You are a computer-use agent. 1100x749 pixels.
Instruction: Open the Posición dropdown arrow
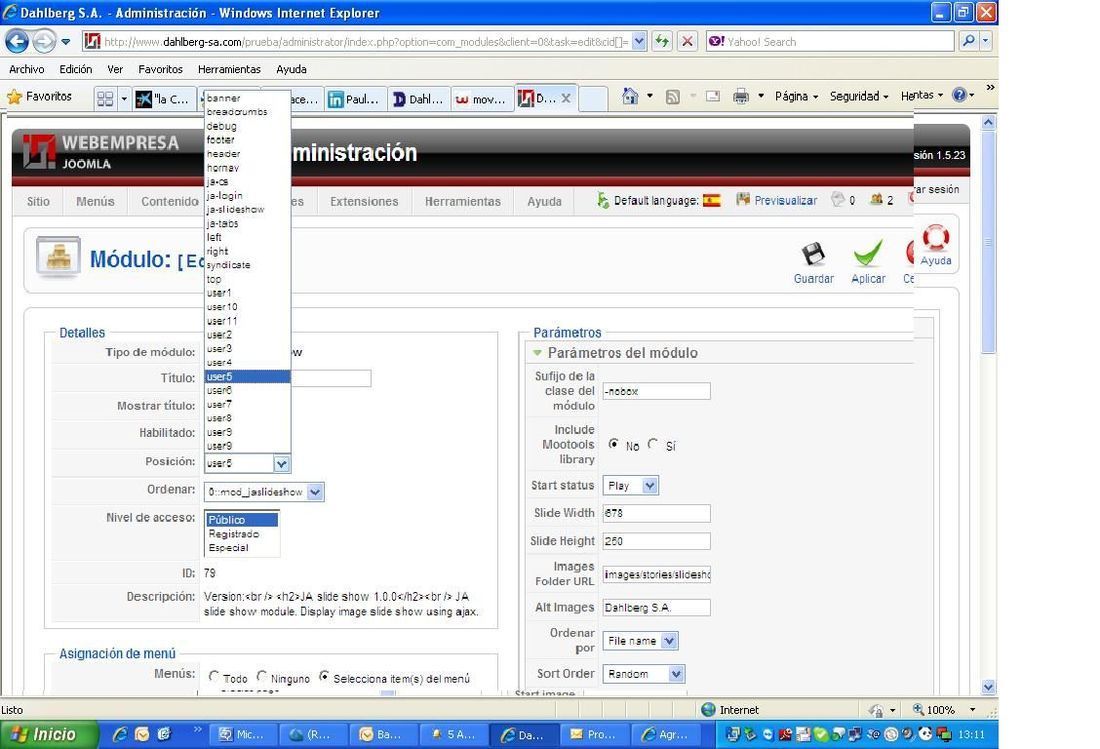click(281, 464)
